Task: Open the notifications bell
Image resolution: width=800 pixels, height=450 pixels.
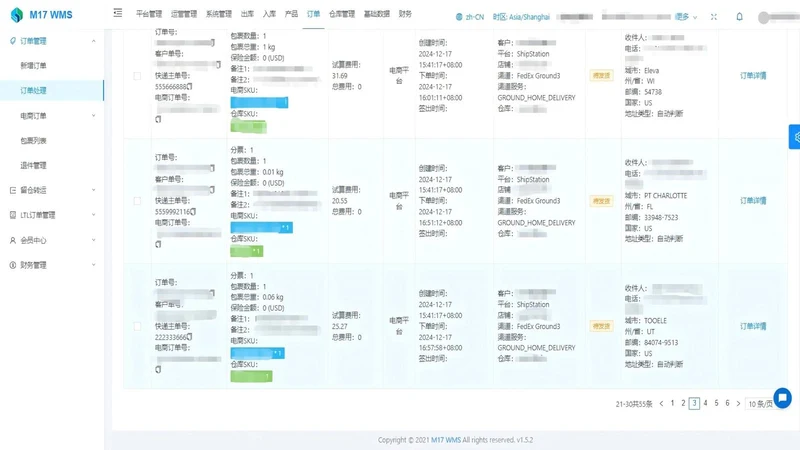Action: [739, 17]
